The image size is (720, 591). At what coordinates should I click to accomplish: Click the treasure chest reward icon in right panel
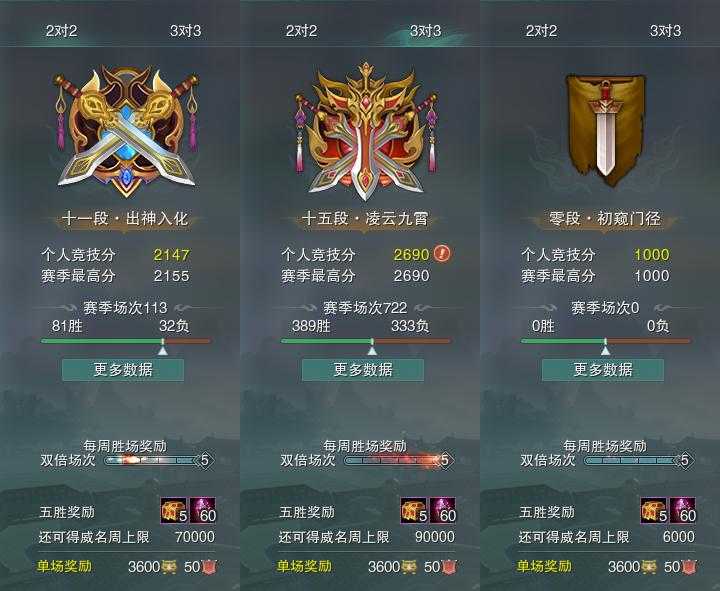coord(654,511)
